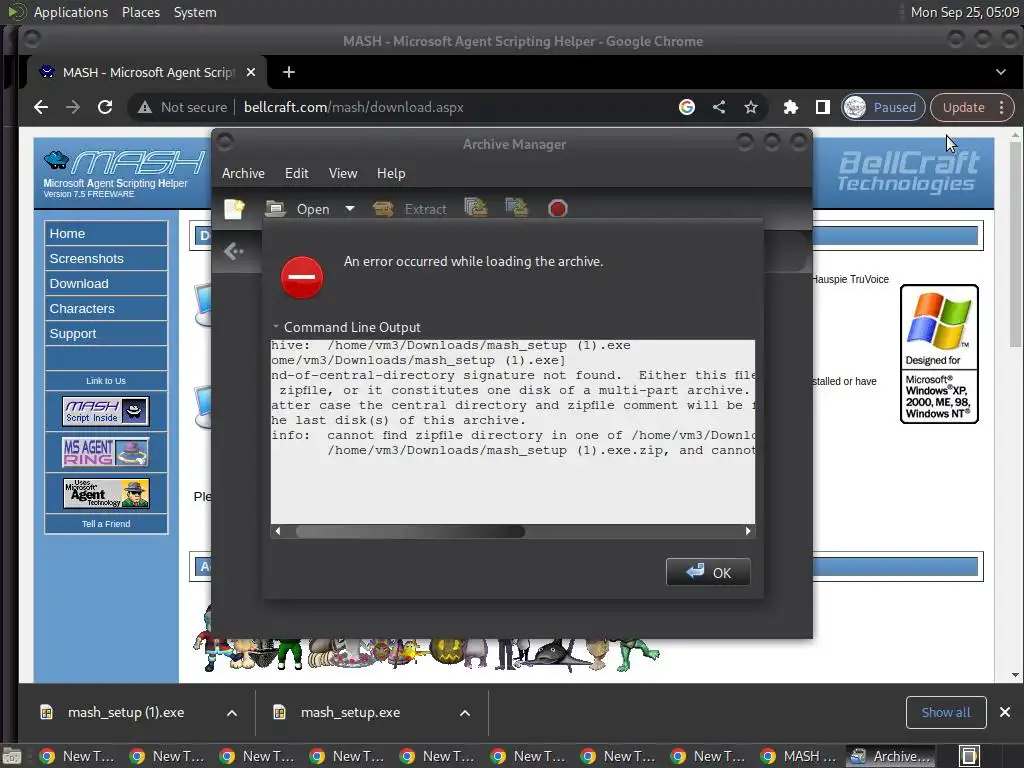Click the Add folder toolbar icon

click(516, 208)
